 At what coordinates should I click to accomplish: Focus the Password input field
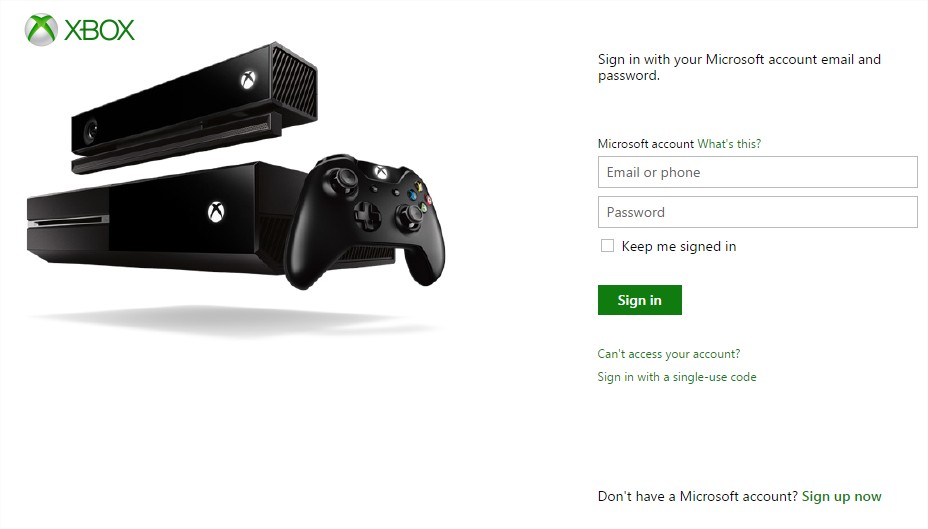coord(758,212)
